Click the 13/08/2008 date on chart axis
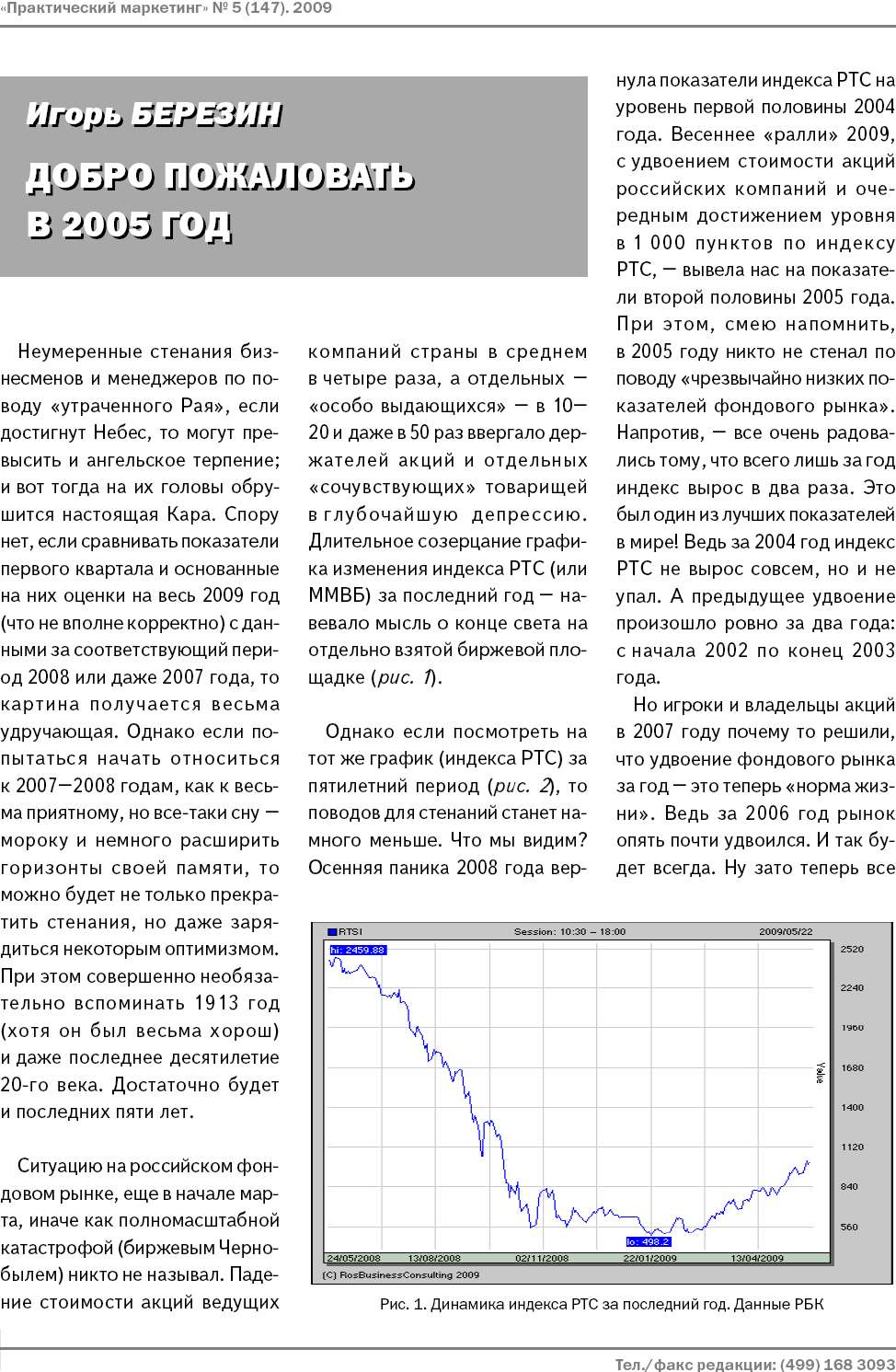Viewport: 896px width, 1372px height. tap(434, 1258)
